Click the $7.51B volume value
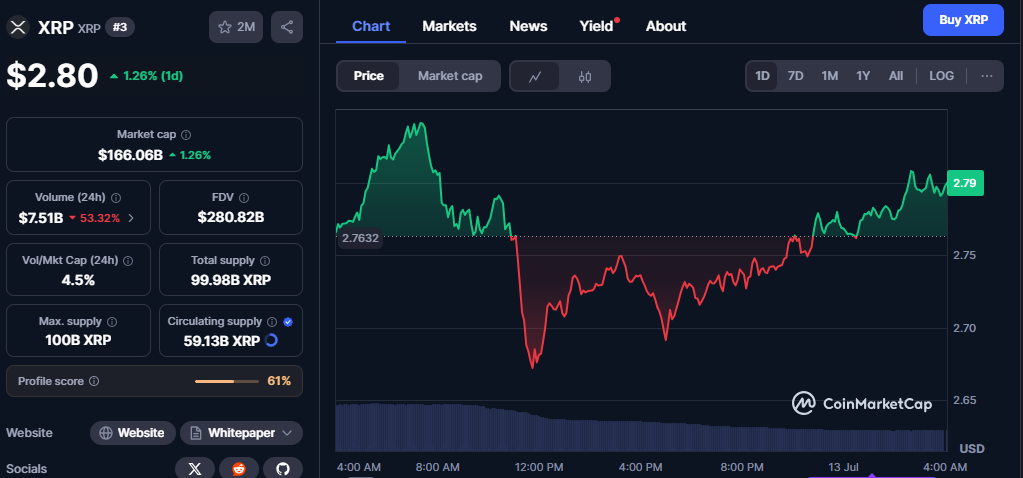The image size is (1023, 478). [x=40, y=218]
